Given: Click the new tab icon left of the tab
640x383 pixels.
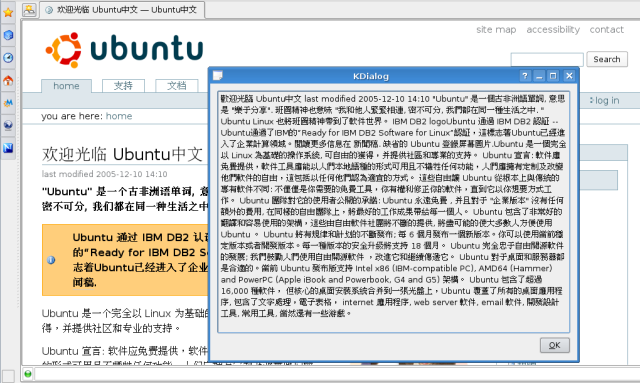Looking at the screenshot, I should 29,9.
